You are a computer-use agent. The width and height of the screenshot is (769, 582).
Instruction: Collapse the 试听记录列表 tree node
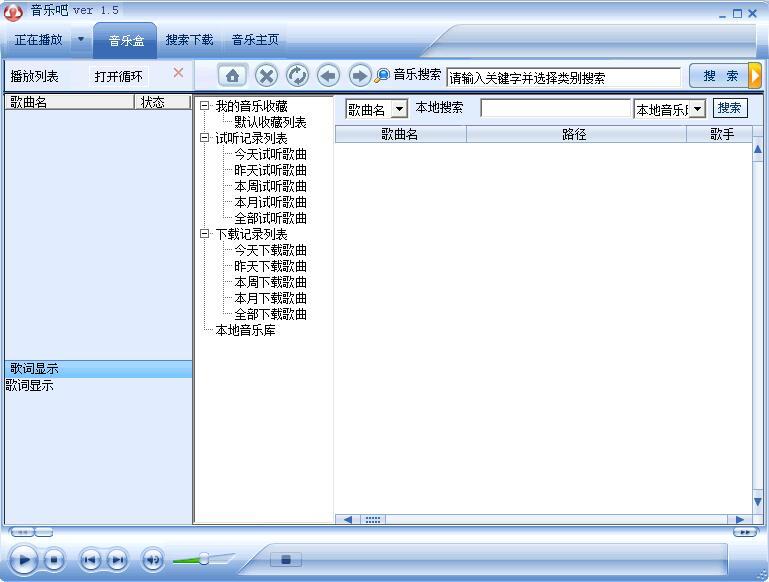coord(205,138)
